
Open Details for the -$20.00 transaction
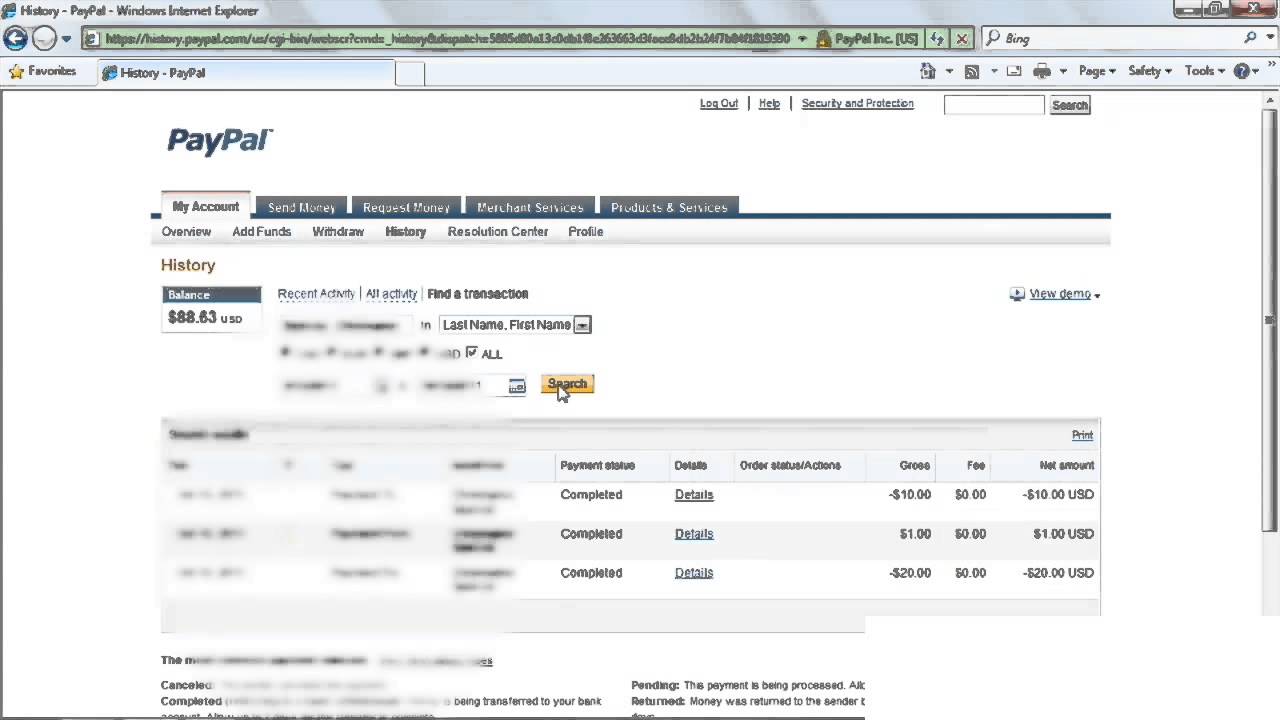[694, 573]
